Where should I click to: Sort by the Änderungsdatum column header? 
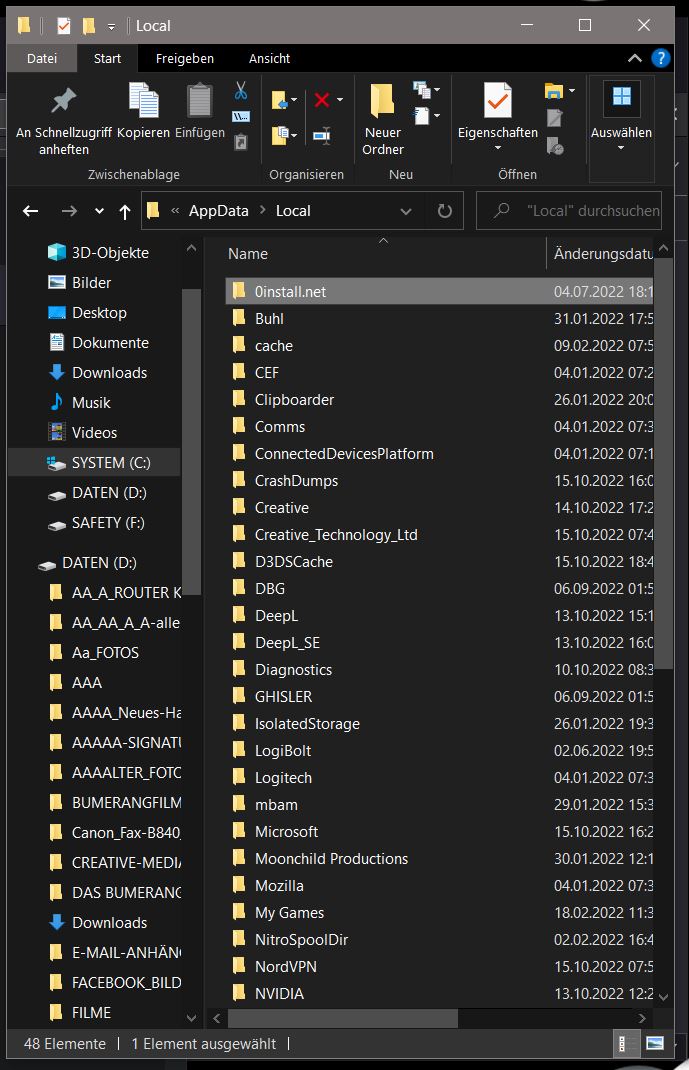coord(603,254)
